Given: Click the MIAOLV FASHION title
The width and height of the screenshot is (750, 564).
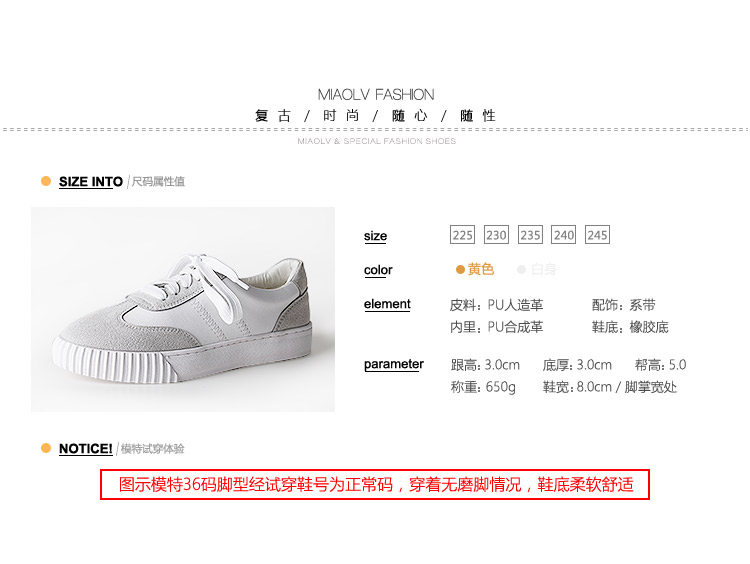Looking at the screenshot, I should tap(376, 94).
